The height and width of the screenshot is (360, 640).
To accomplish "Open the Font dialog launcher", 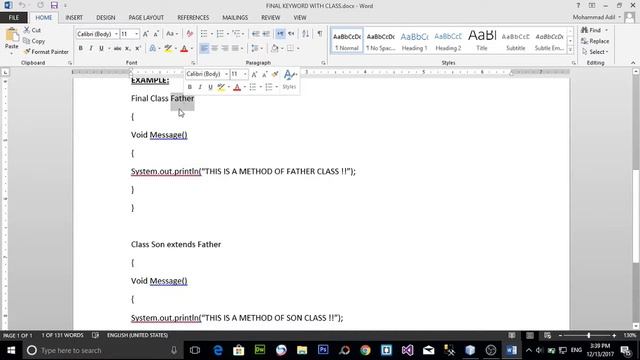I will tap(193, 63).
